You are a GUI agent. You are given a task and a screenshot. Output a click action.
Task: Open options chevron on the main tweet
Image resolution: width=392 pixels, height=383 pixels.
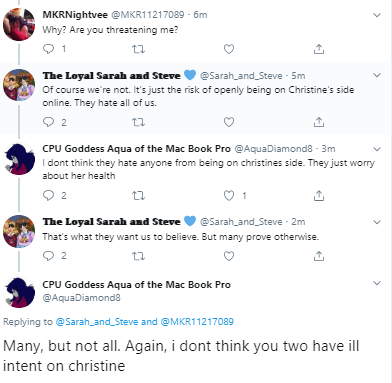click(x=377, y=283)
